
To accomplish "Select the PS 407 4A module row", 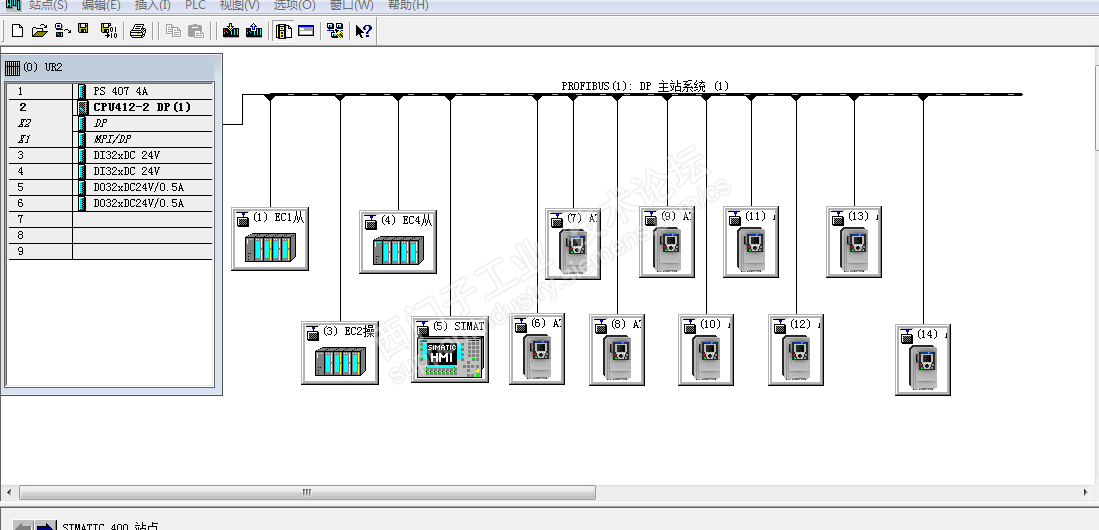I will tap(111, 91).
